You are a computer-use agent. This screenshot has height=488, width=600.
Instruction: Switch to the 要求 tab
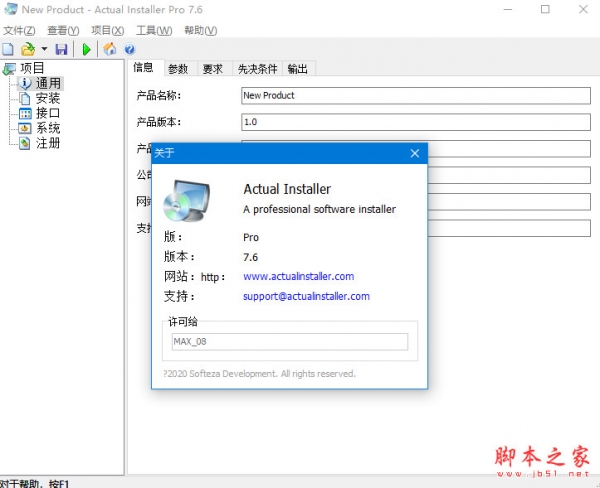[213, 69]
